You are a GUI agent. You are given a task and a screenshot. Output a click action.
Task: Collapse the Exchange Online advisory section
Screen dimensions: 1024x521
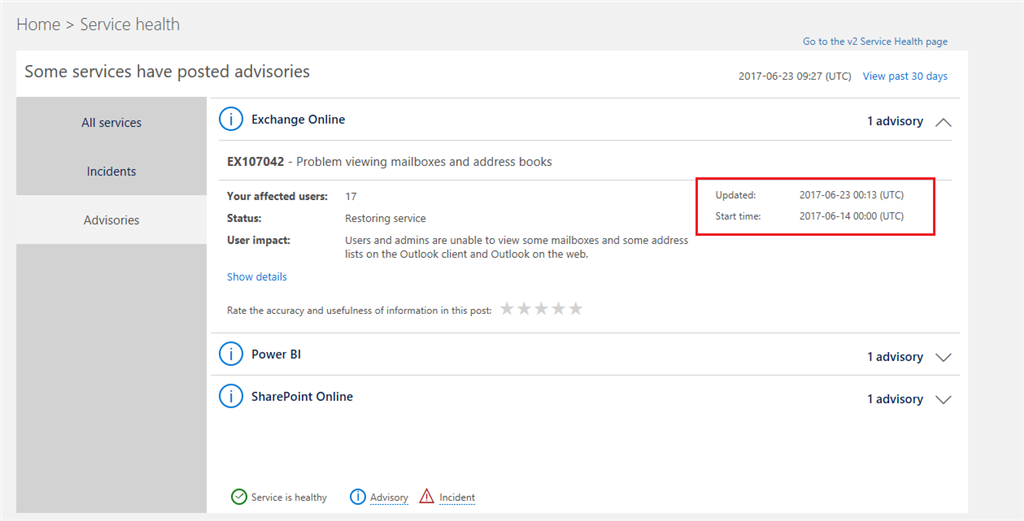[943, 121]
